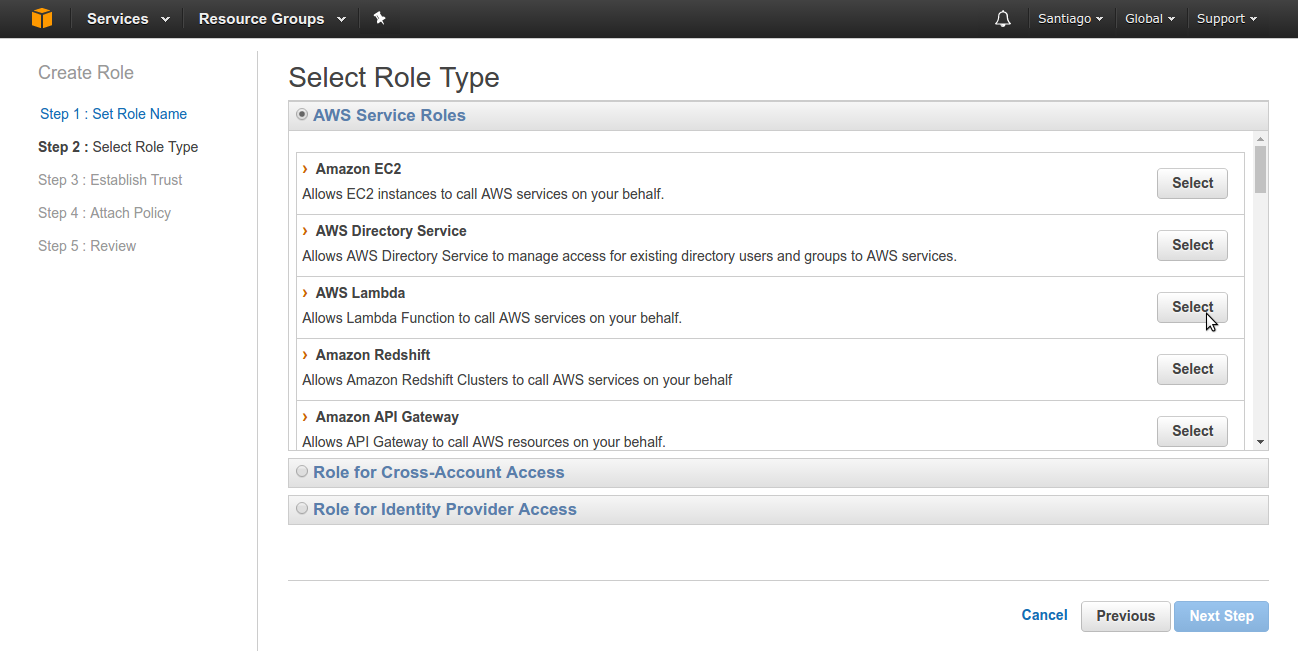This screenshot has width=1298, height=651.
Task: Click Select button for Amazon EC2
Action: pyautogui.click(x=1192, y=183)
